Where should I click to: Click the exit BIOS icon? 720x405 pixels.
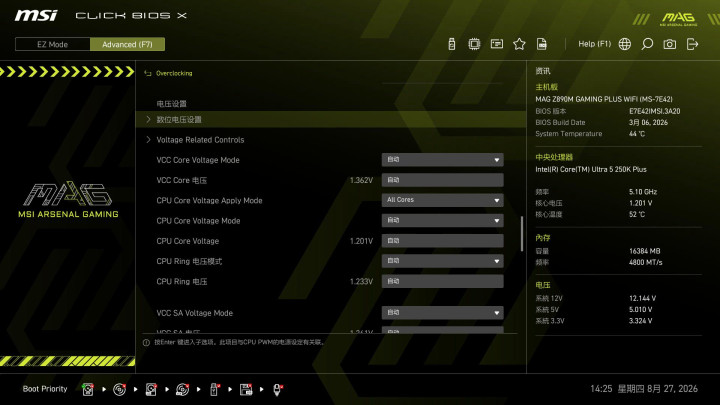click(692, 44)
